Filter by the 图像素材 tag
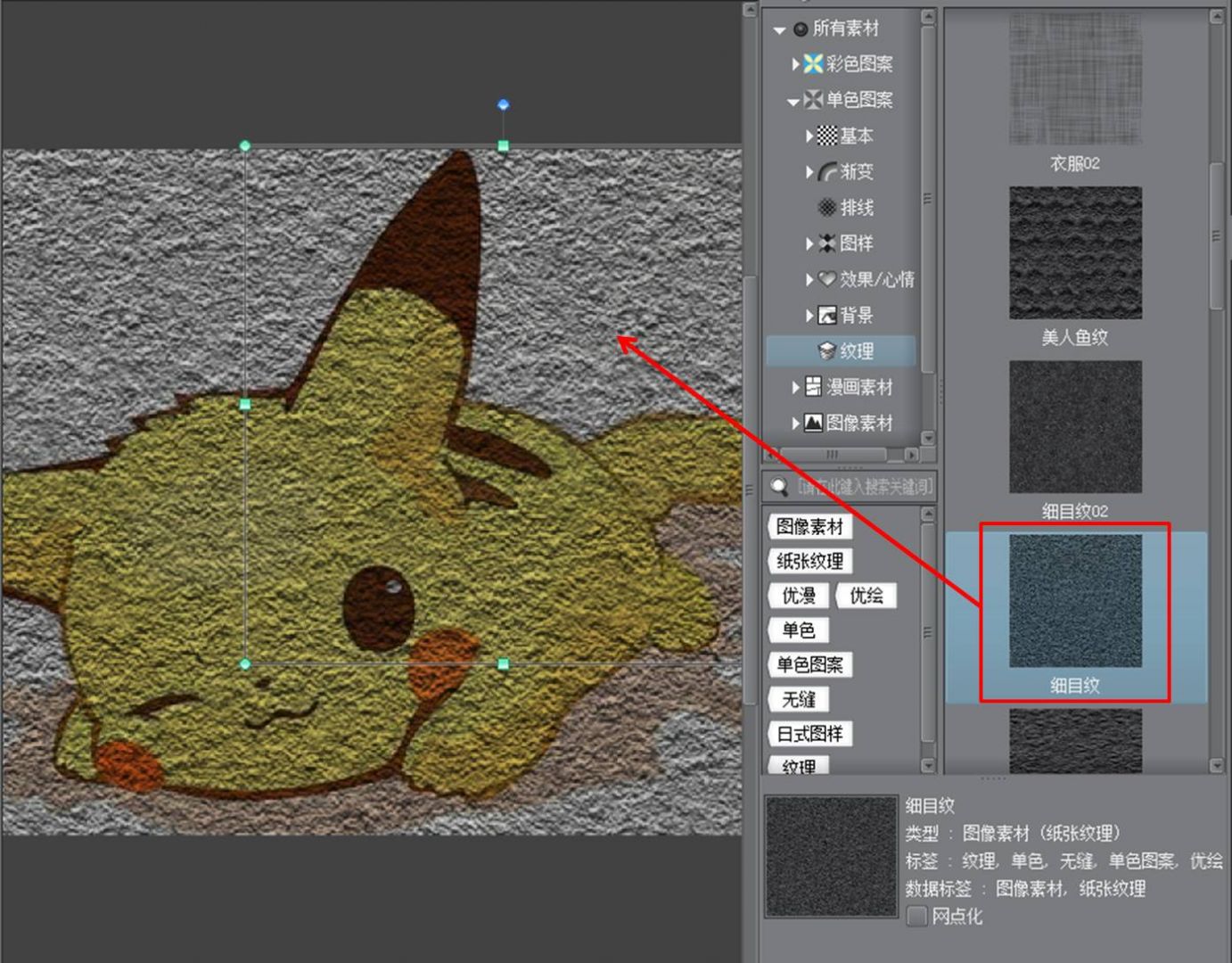This screenshot has height=963, width=1232. [x=809, y=527]
